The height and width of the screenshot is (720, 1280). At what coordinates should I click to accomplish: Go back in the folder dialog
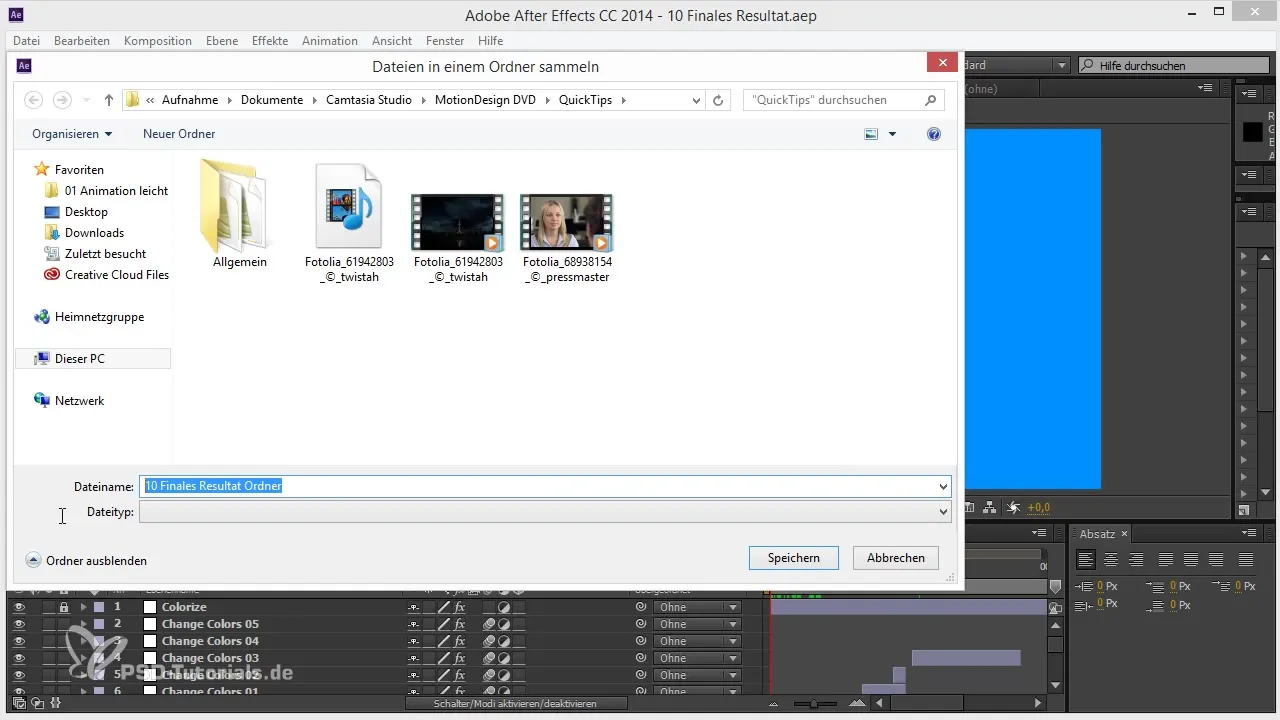click(34, 100)
